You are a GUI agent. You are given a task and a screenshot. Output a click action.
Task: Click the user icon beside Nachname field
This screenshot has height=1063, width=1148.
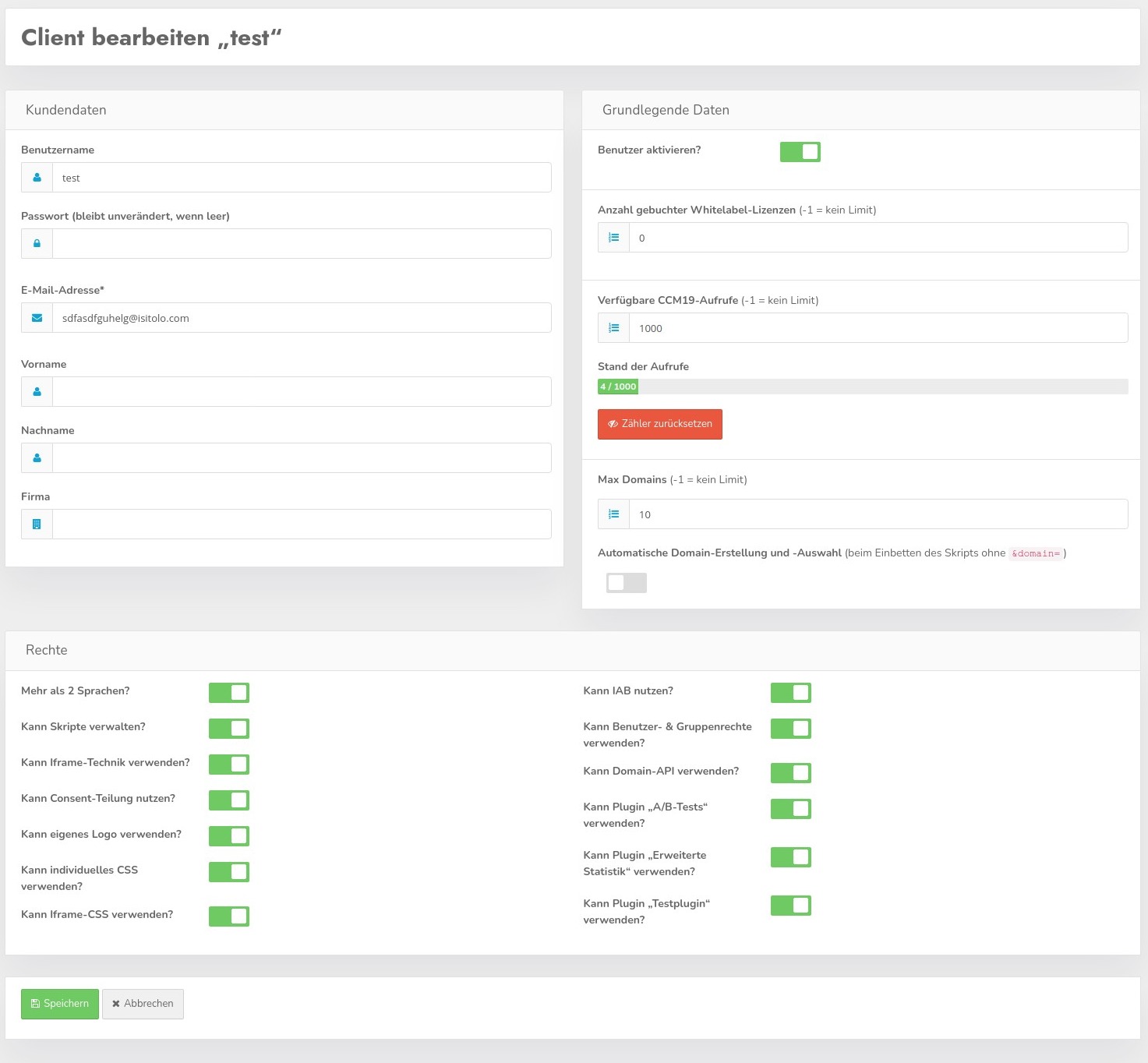pyautogui.click(x=37, y=458)
